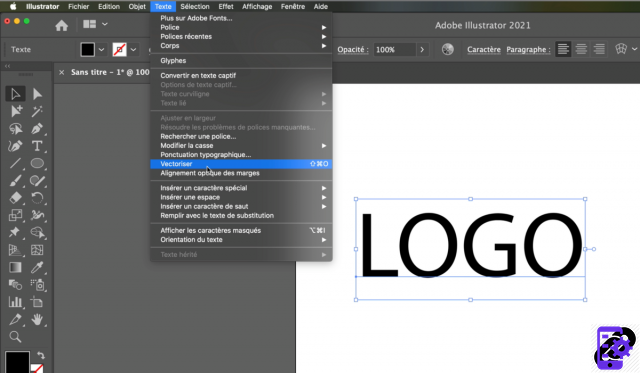Open the stroke color dropdown arrow
The height and width of the screenshot is (373, 640).
point(133,49)
